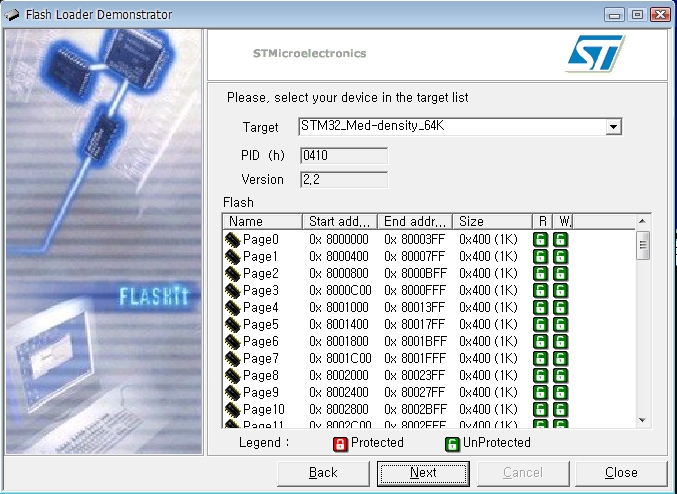Click the Page2 chip icon
The height and width of the screenshot is (494, 677).
[x=232, y=274]
